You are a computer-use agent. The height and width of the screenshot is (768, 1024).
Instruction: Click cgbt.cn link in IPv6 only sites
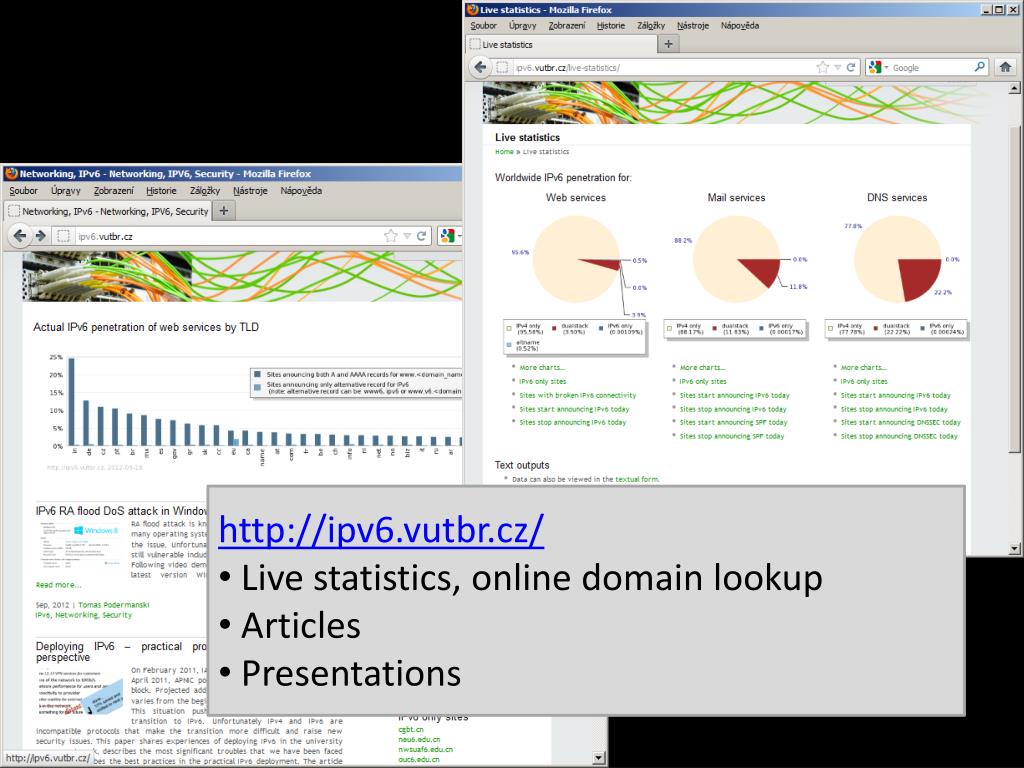411,729
